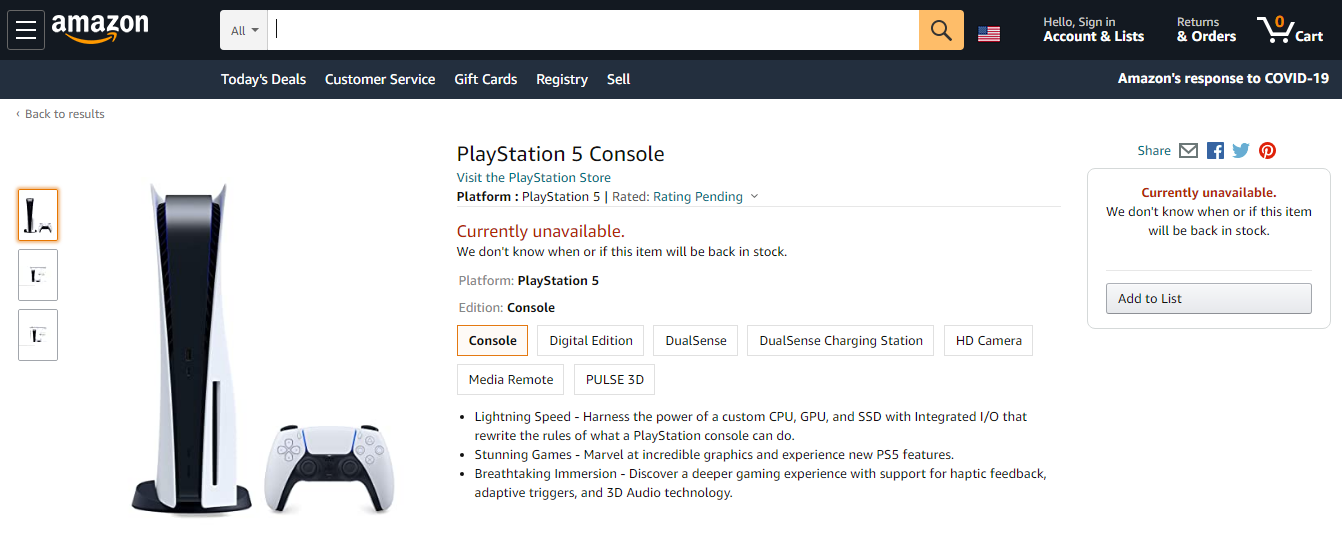Click the magnifying glass search button
This screenshot has width=1342, height=544.
click(x=941, y=30)
